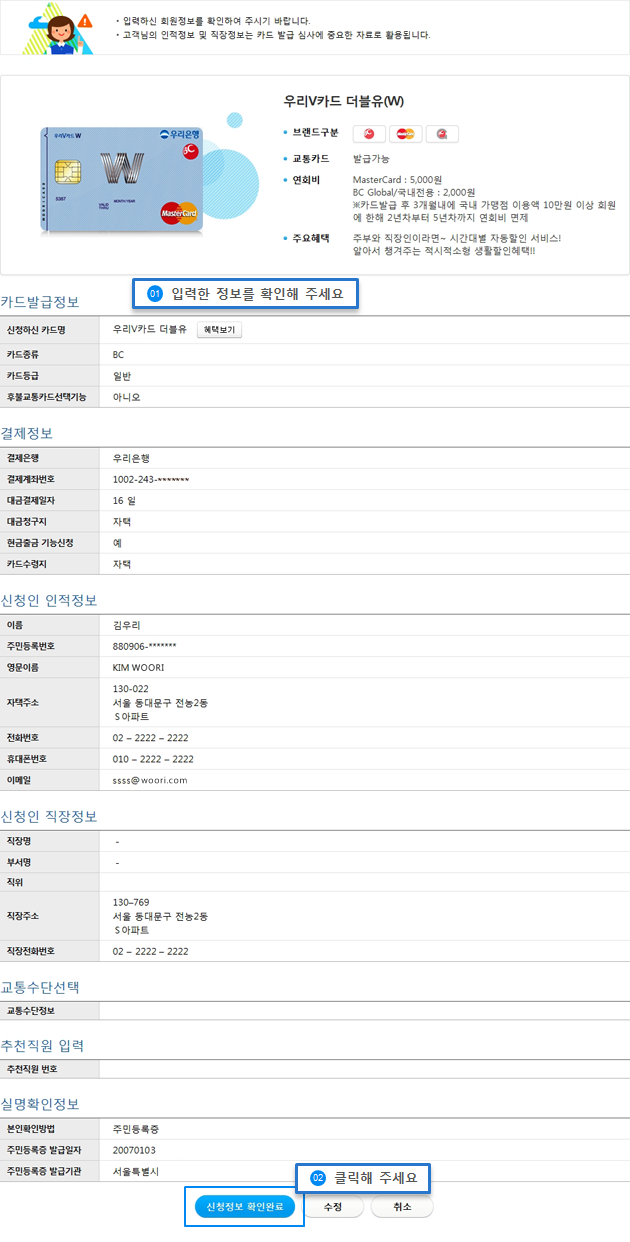Screen dimensions: 630x1242
Task: Click the 추천직원 입력 section heading
Action: point(42,1045)
